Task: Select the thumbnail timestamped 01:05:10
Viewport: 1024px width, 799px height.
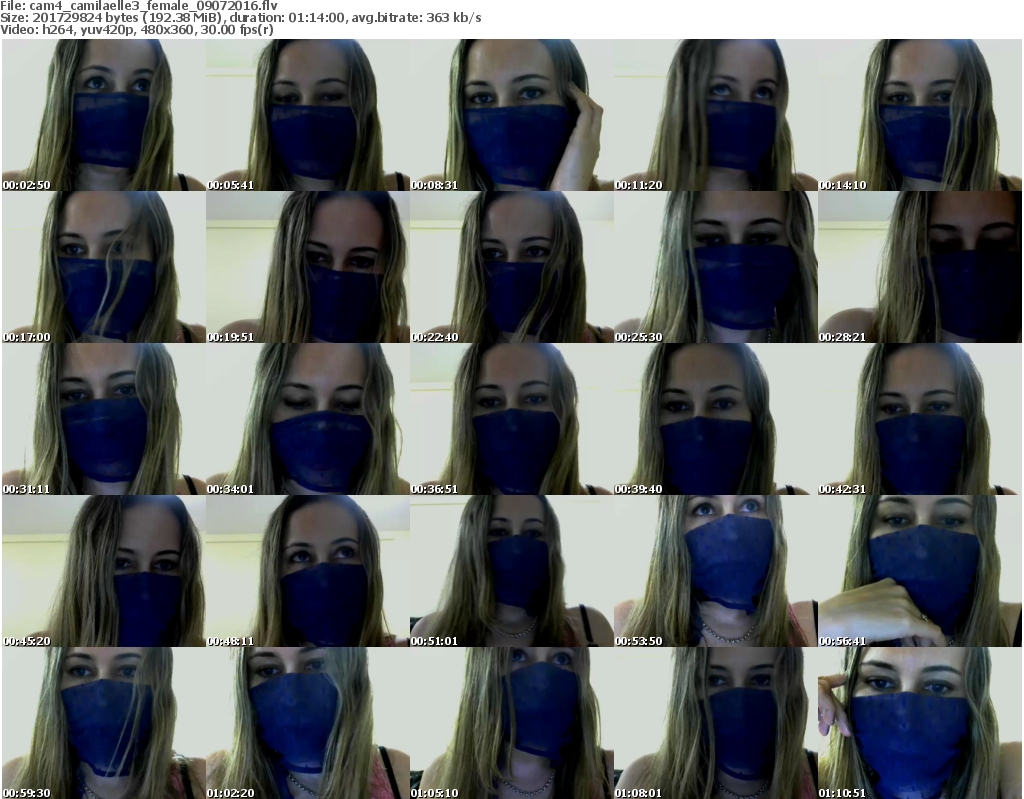Action: click(x=511, y=723)
